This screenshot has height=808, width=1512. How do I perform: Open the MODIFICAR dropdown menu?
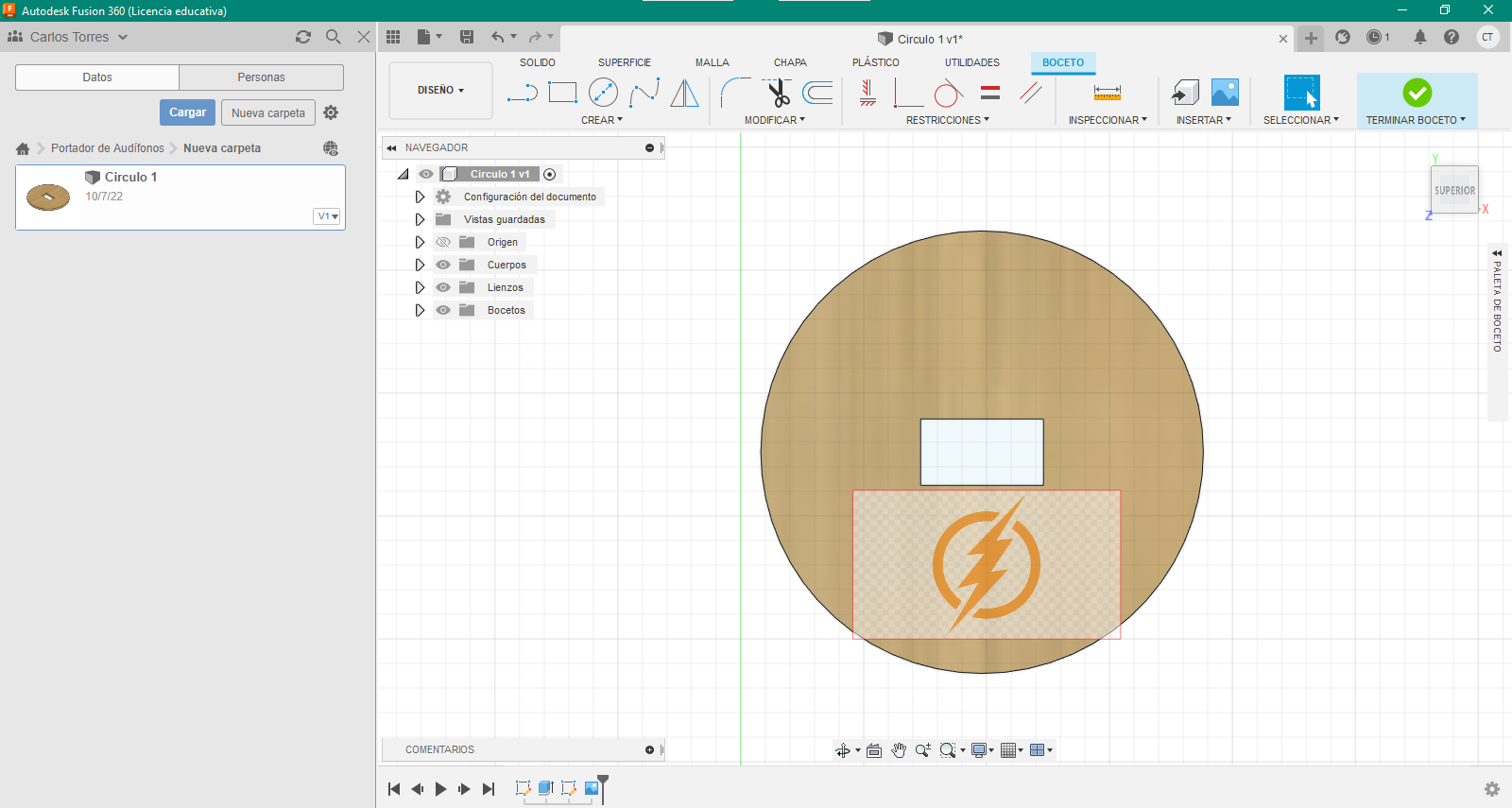pos(775,120)
